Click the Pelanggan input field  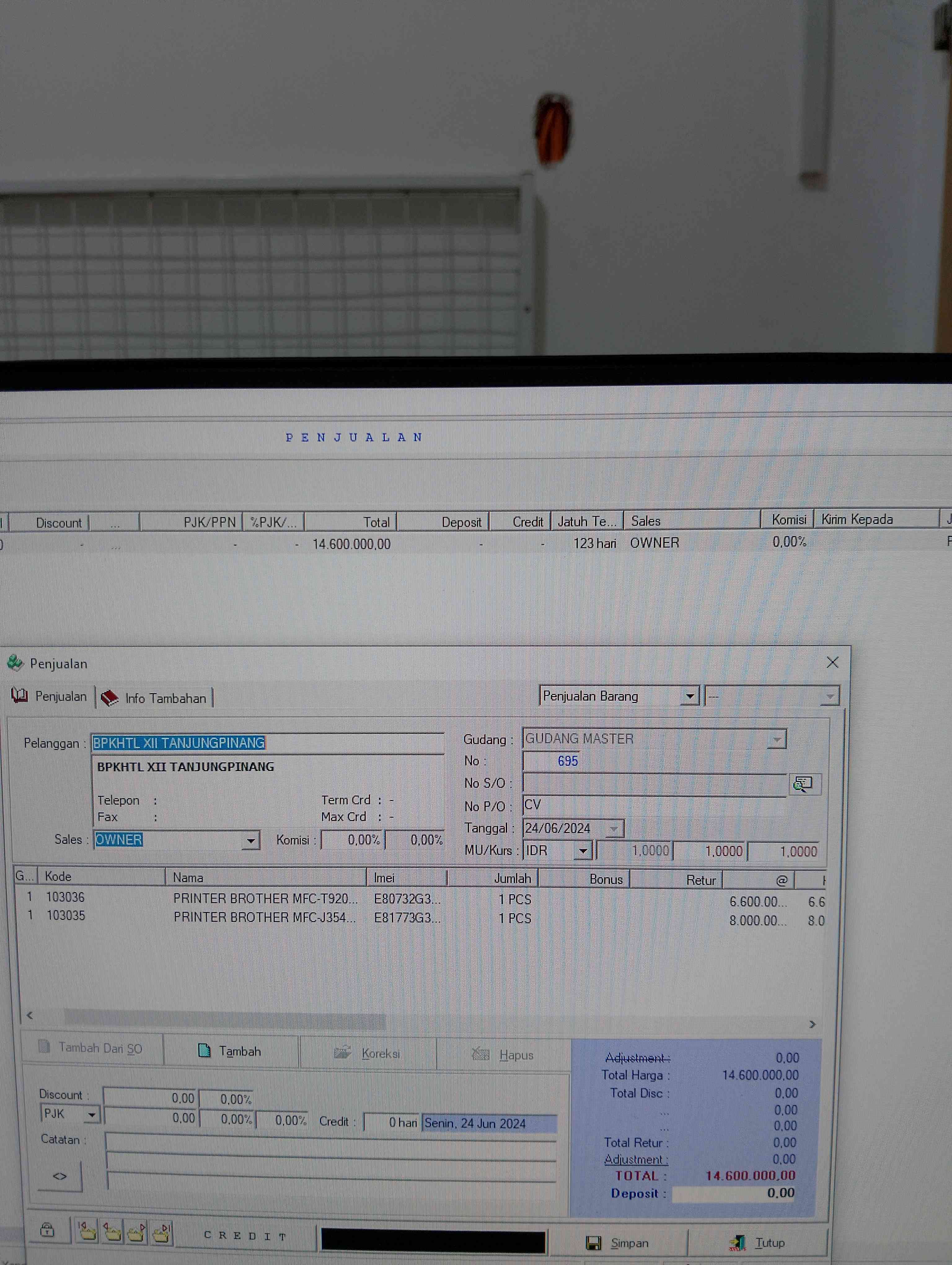tap(267, 743)
